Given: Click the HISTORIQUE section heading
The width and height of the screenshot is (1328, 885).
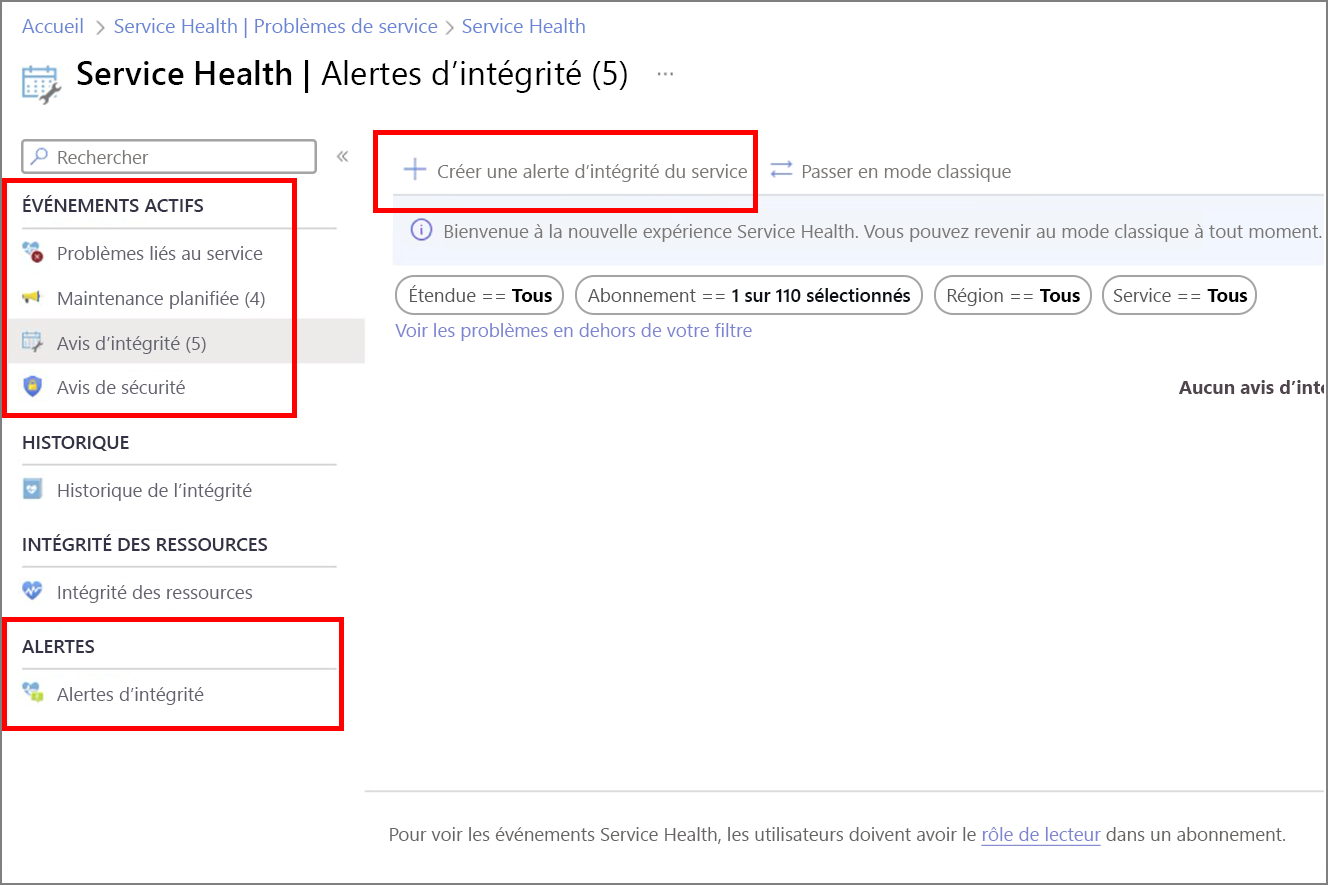Looking at the screenshot, I should tap(76, 442).
